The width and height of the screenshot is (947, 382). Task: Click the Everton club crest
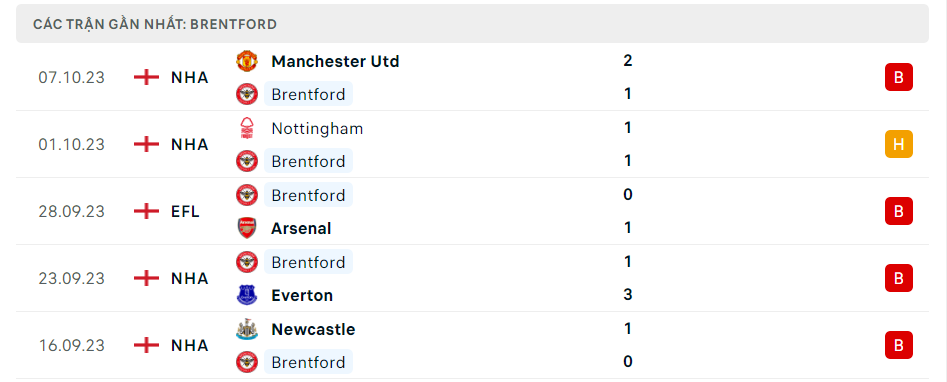coord(246,296)
